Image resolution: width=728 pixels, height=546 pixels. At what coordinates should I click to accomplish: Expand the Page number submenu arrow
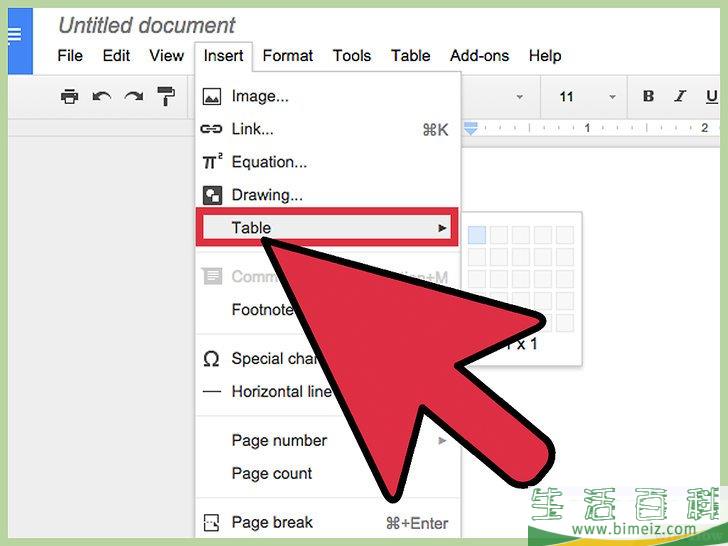[442, 440]
